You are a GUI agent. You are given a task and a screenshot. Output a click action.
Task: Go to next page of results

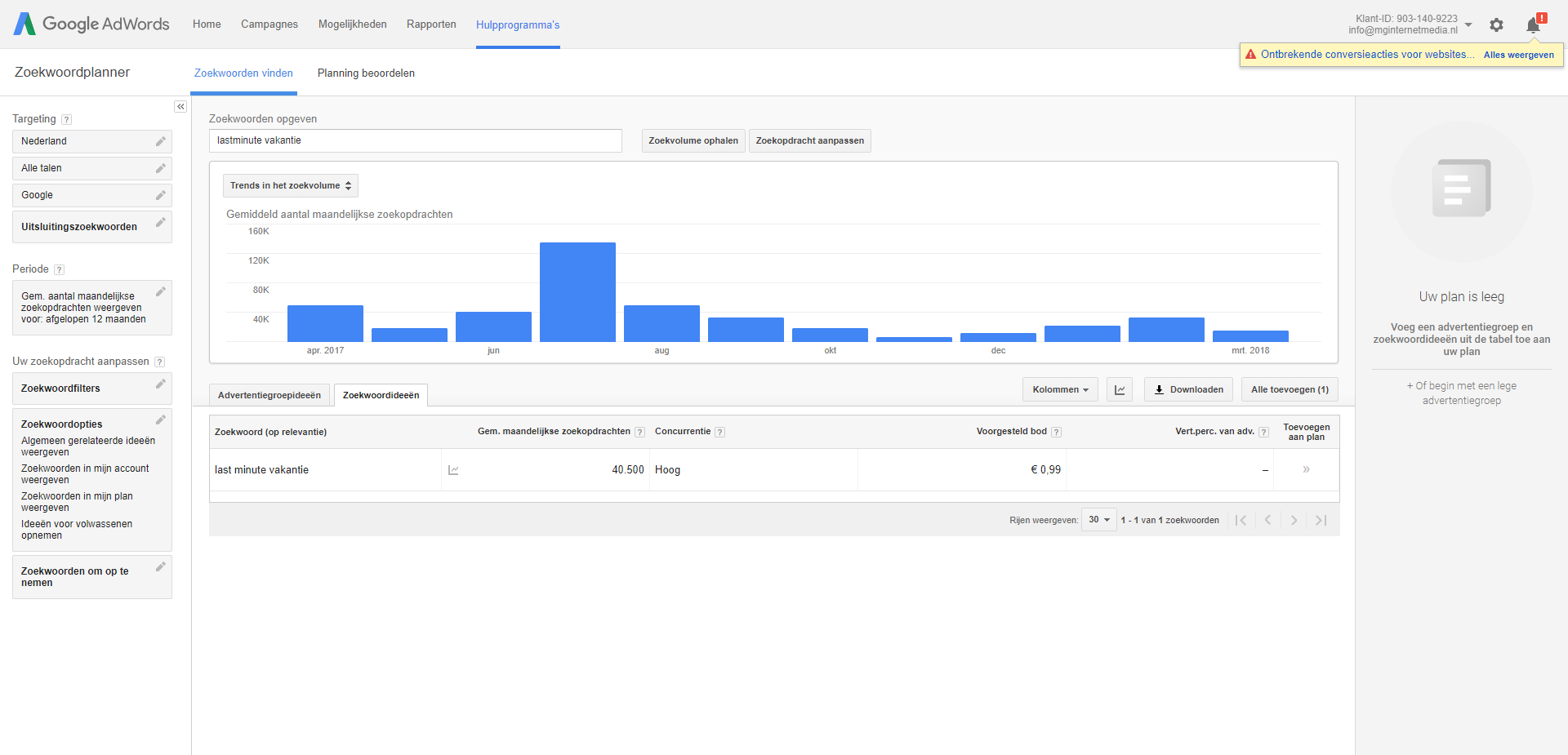(1294, 520)
